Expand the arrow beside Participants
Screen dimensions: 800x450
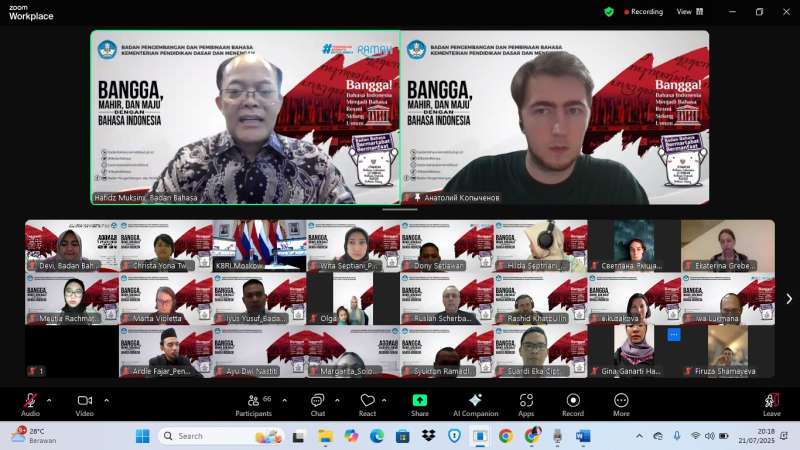coord(284,399)
